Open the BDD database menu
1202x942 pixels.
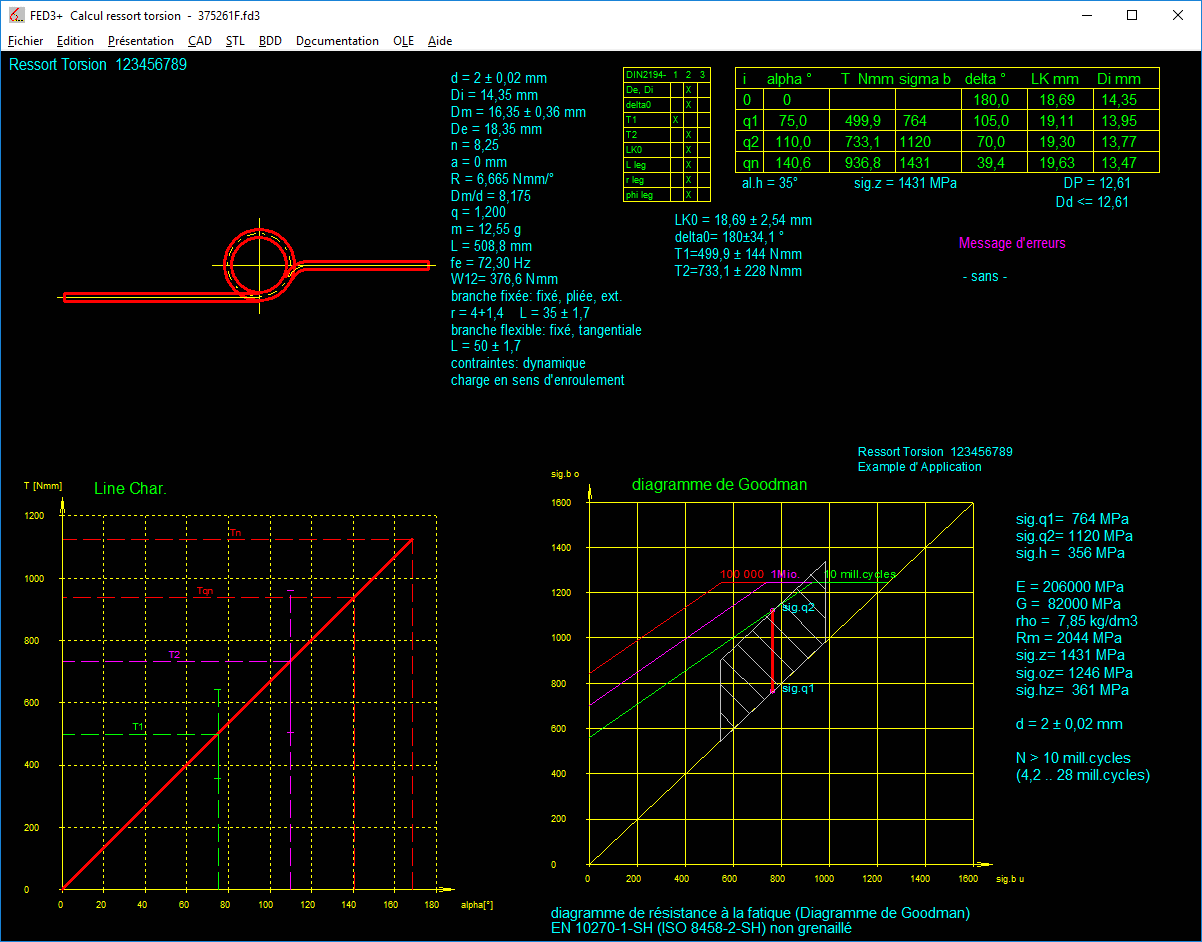pyautogui.click(x=270, y=41)
